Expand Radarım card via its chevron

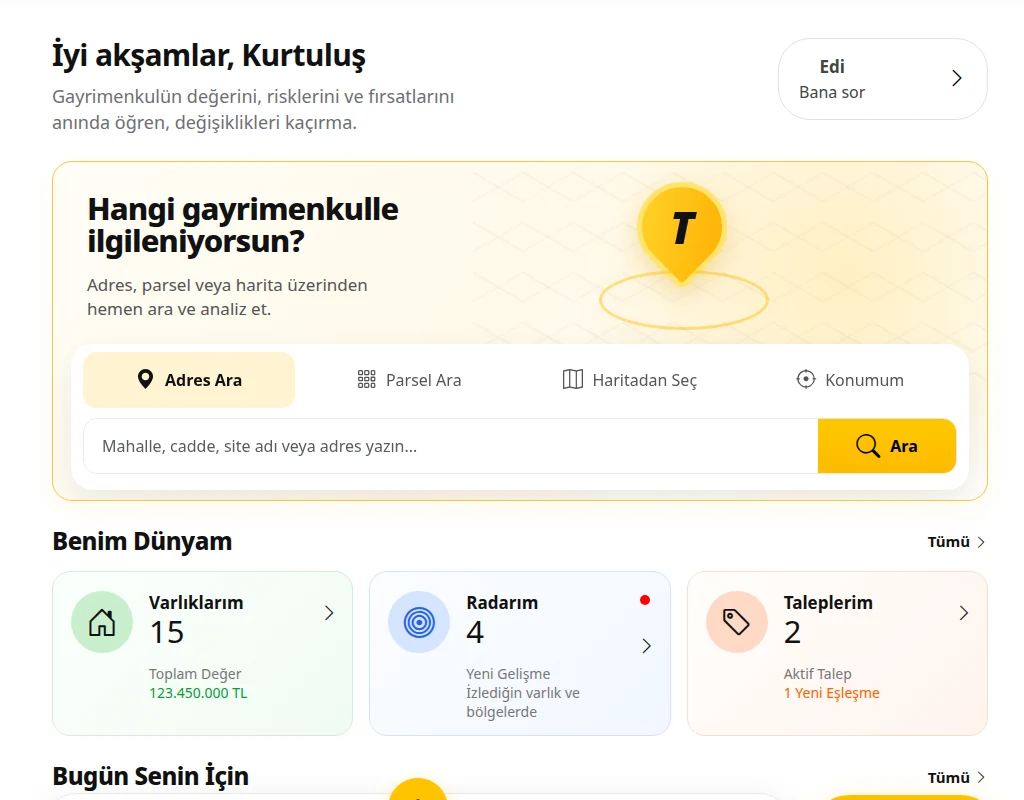click(x=647, y=646)
